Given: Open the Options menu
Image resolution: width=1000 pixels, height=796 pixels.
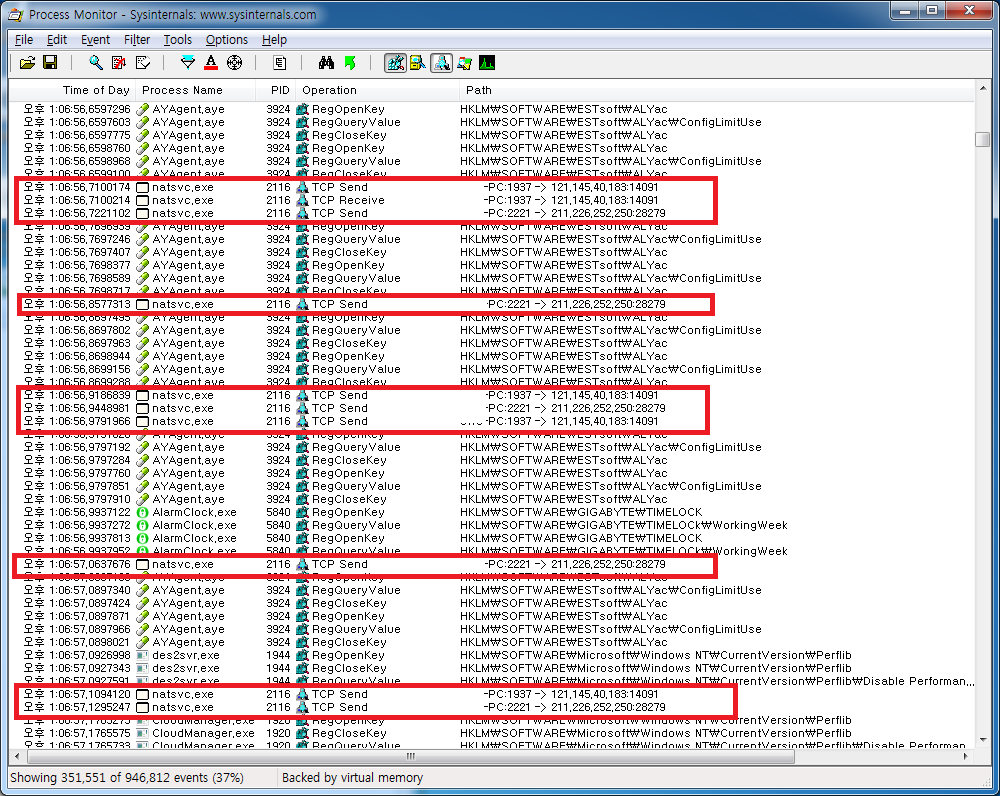Looking at the screenshot, I should [x=226, y=40].
